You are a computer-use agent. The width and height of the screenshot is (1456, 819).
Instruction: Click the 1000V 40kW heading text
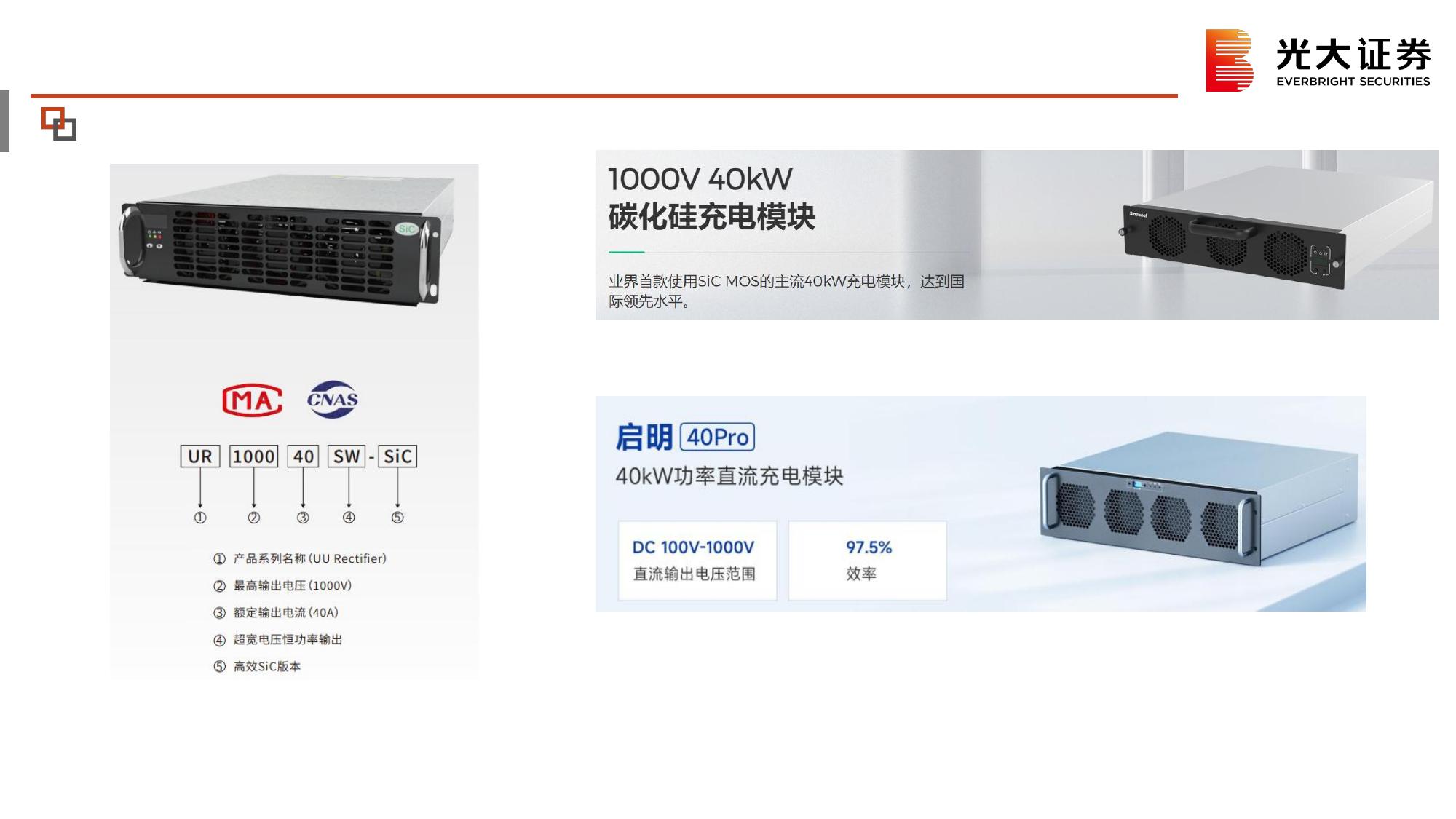700,179
